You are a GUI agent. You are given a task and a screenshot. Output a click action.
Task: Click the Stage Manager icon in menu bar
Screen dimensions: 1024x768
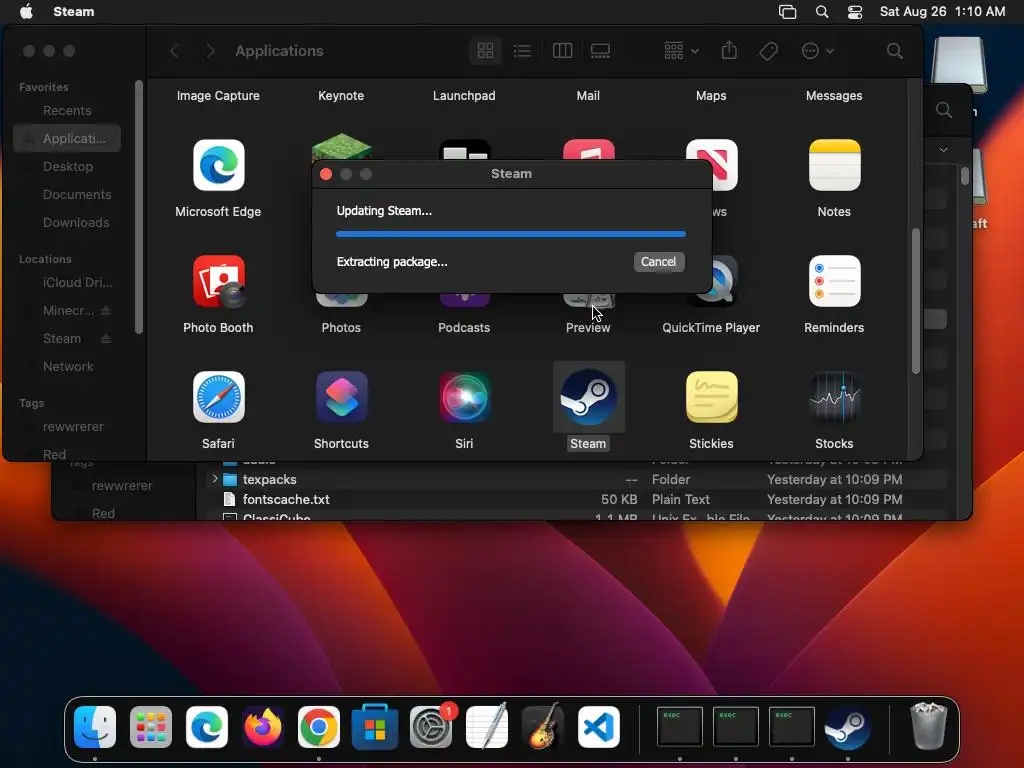[x=788, y=12]
